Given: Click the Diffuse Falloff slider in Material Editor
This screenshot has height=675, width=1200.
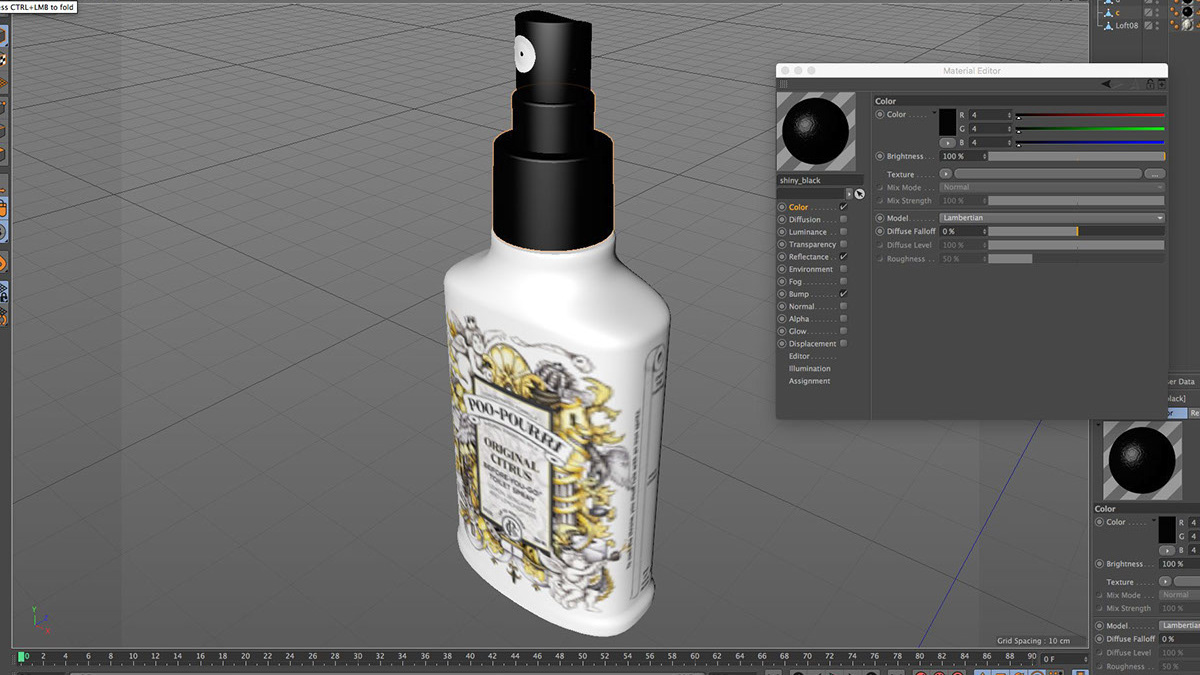Looking at the screenshot, I should pos(1077,231).
